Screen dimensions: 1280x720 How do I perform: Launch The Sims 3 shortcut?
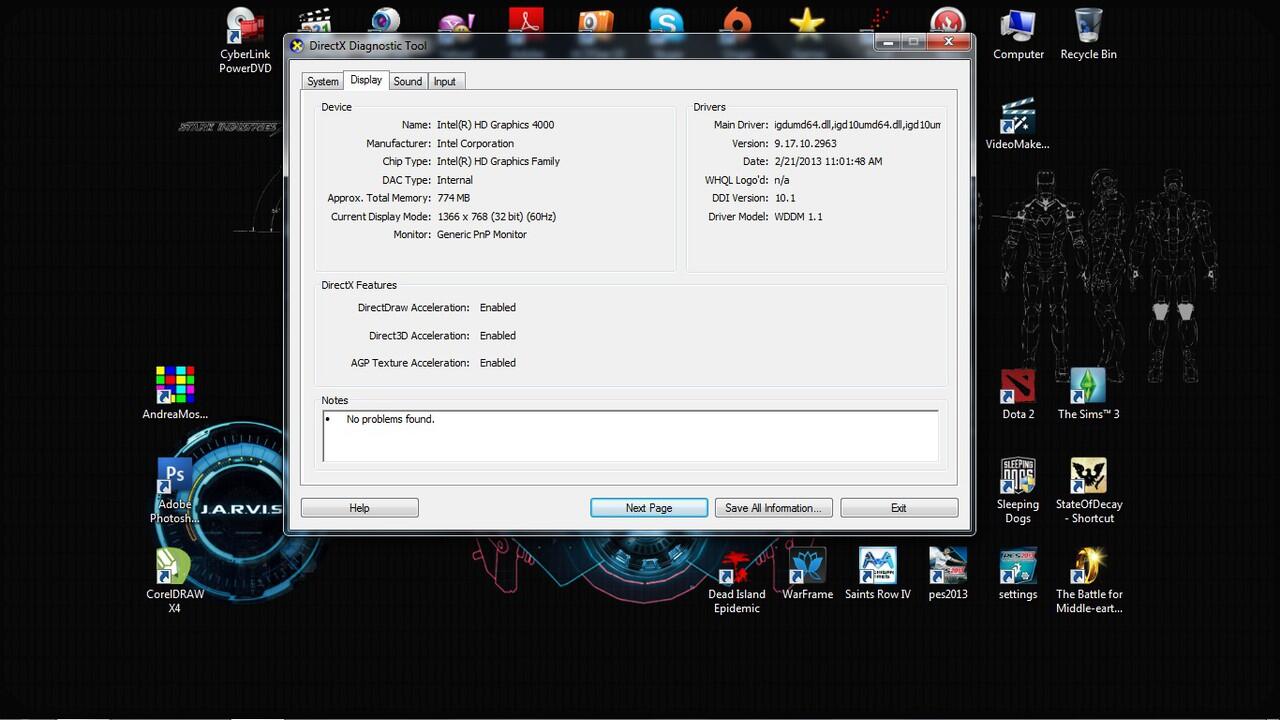(1088, 394)
